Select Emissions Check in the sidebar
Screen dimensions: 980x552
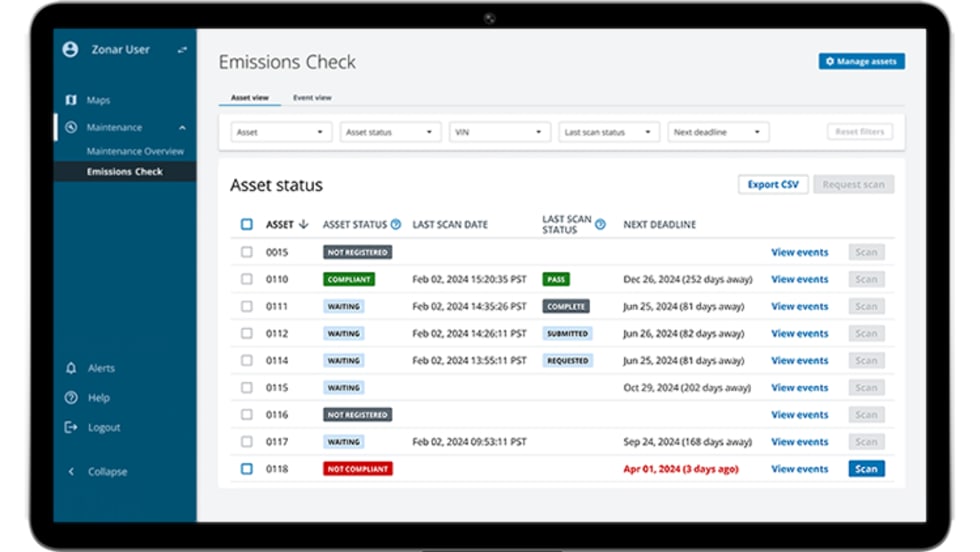(x=124, y=171)
